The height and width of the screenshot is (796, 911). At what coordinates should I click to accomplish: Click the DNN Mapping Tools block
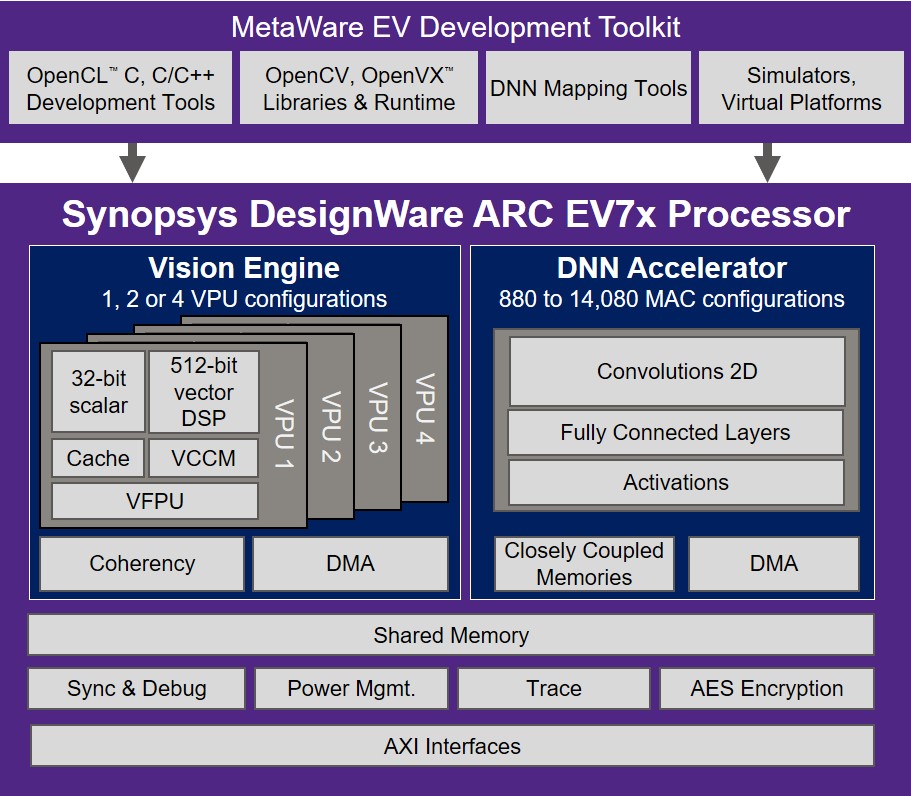(588, 88)
